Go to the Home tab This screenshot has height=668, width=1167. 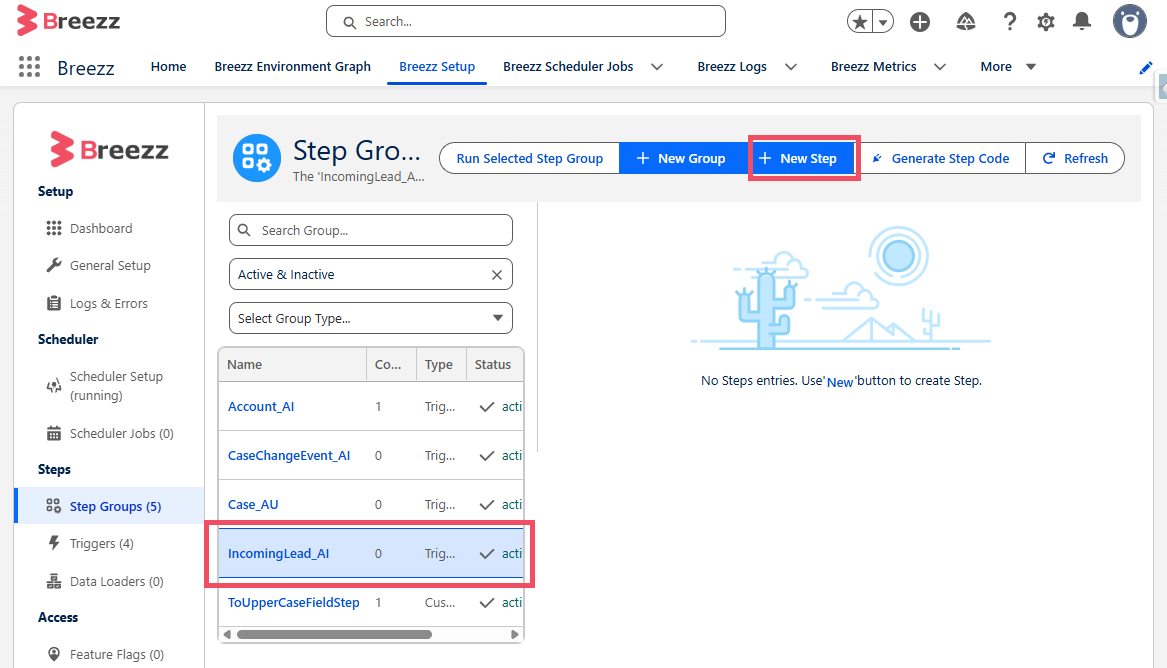pyautogui.click(x=168, y=66)
